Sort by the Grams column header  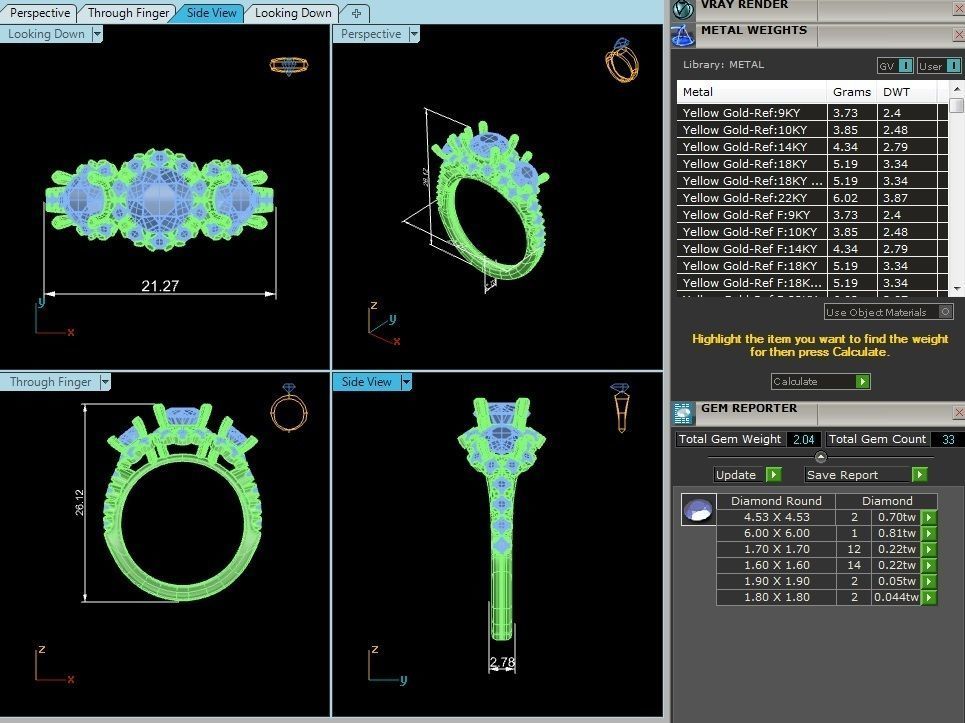[x=852, y=92]
